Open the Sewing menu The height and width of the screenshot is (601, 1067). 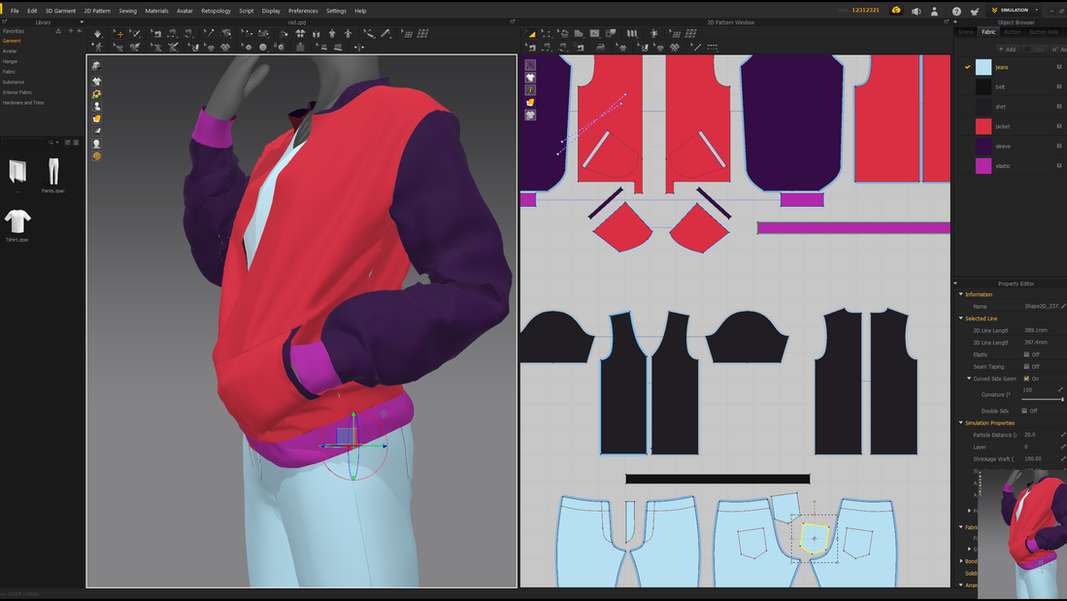127,11
